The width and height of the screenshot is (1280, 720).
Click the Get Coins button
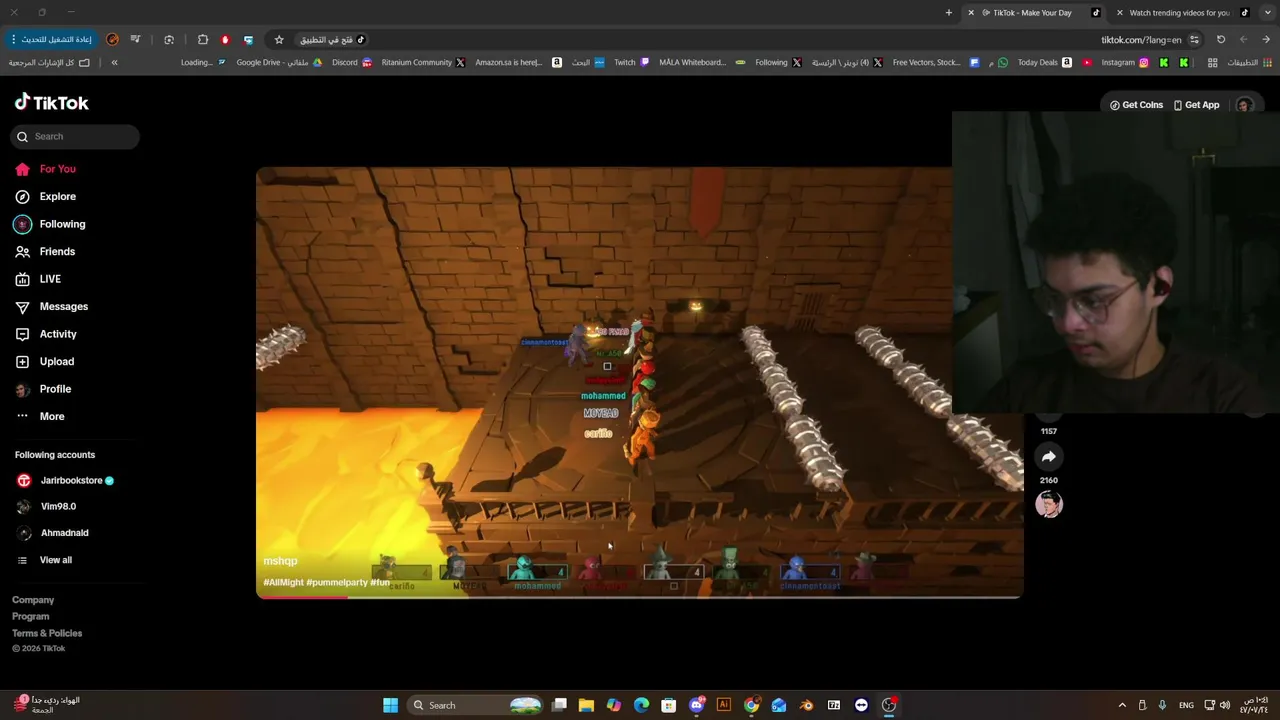tap(1136, 105)
